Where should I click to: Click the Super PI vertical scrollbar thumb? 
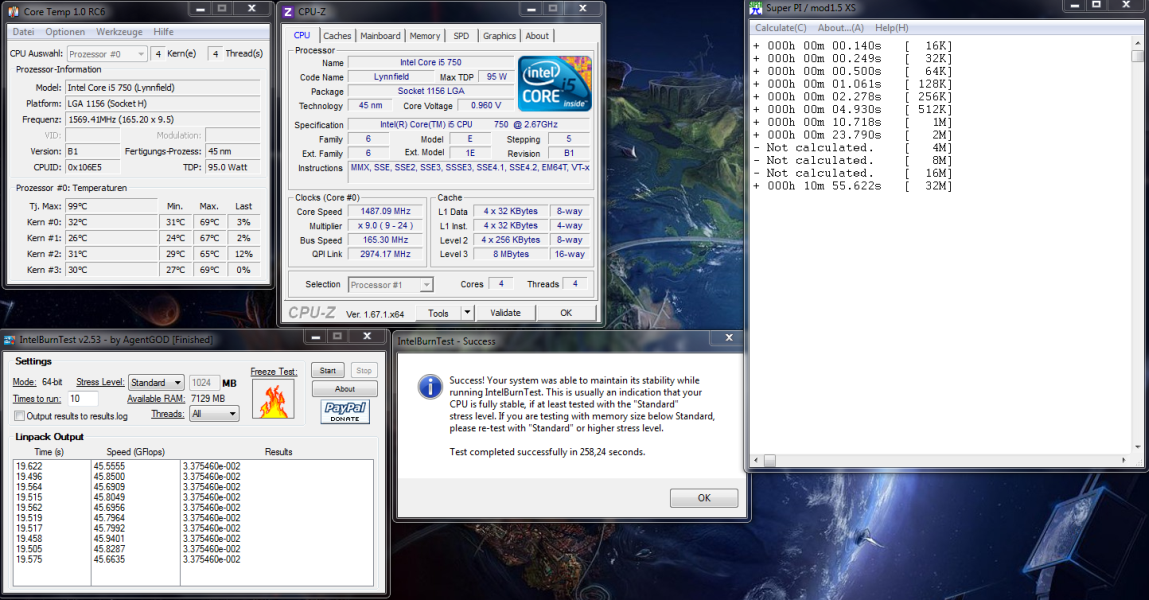click(x=1137, y=56)
